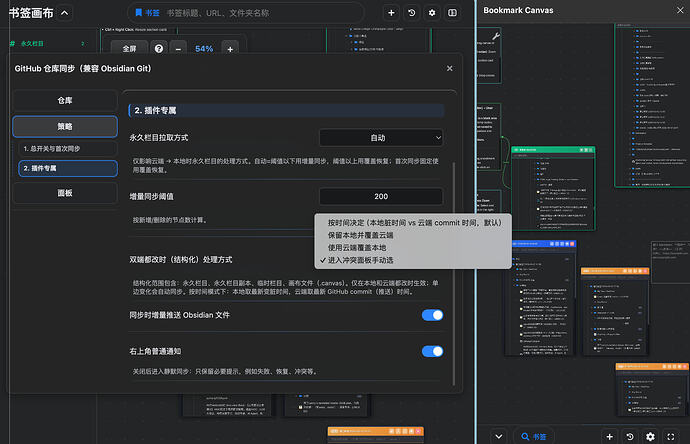Viewport: 690px width, 444px height.
Task: Click the fullscreen expand icon in the bottom-right toolbar
Action: click(x=671, y=437)
